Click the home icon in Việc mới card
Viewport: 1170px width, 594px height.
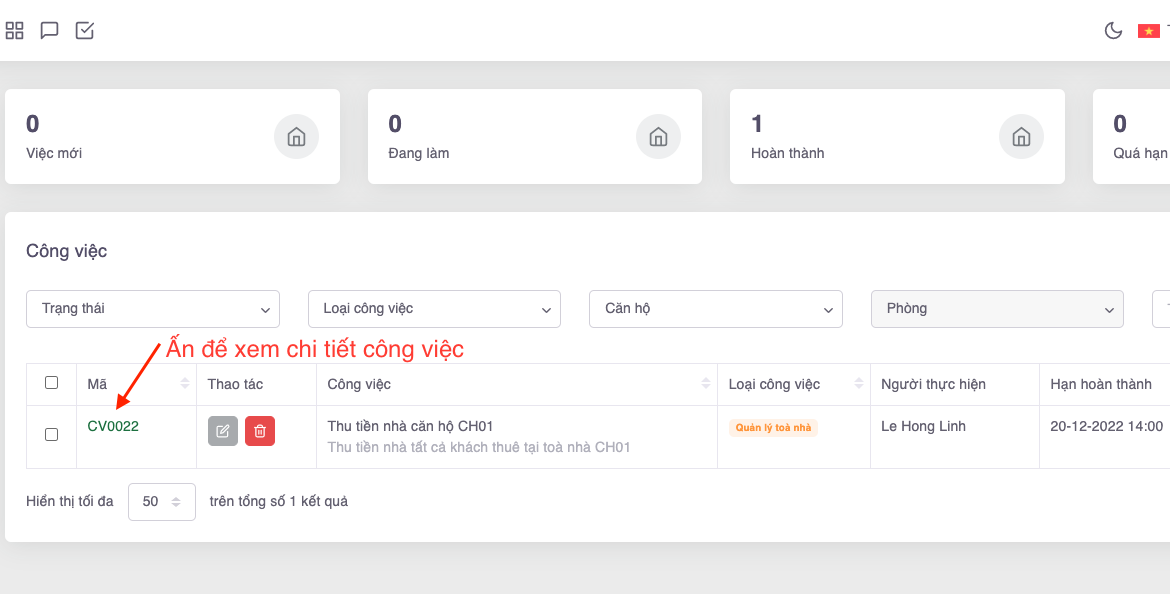point(297,137)
